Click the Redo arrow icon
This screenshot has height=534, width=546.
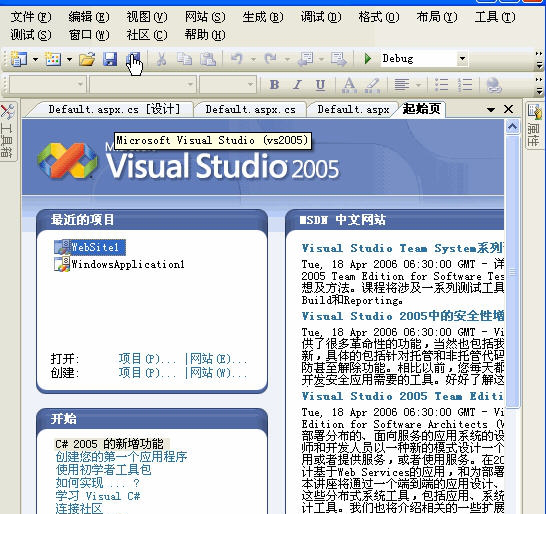(271, 58)
